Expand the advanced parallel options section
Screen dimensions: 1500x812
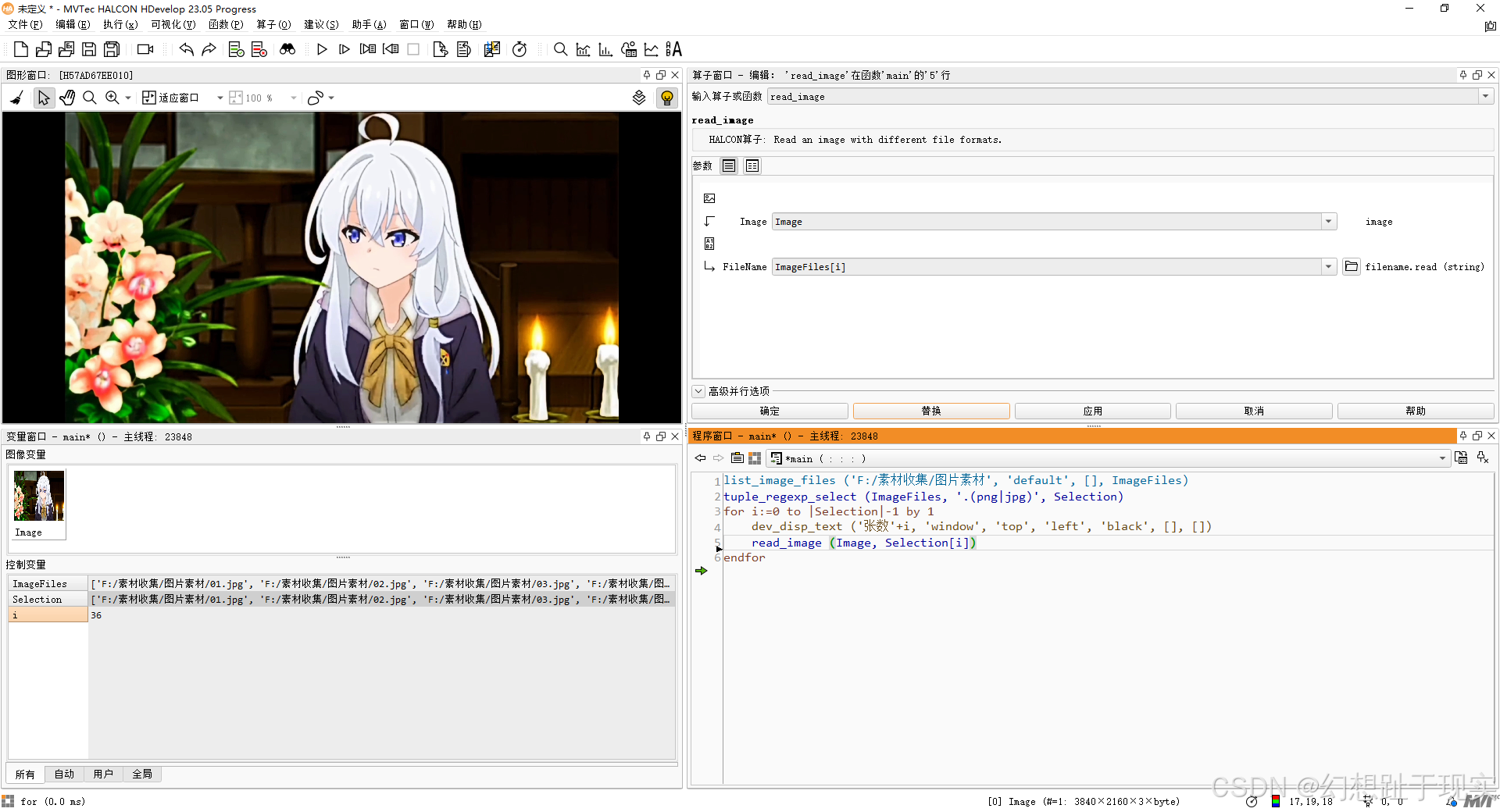(698, 391)
